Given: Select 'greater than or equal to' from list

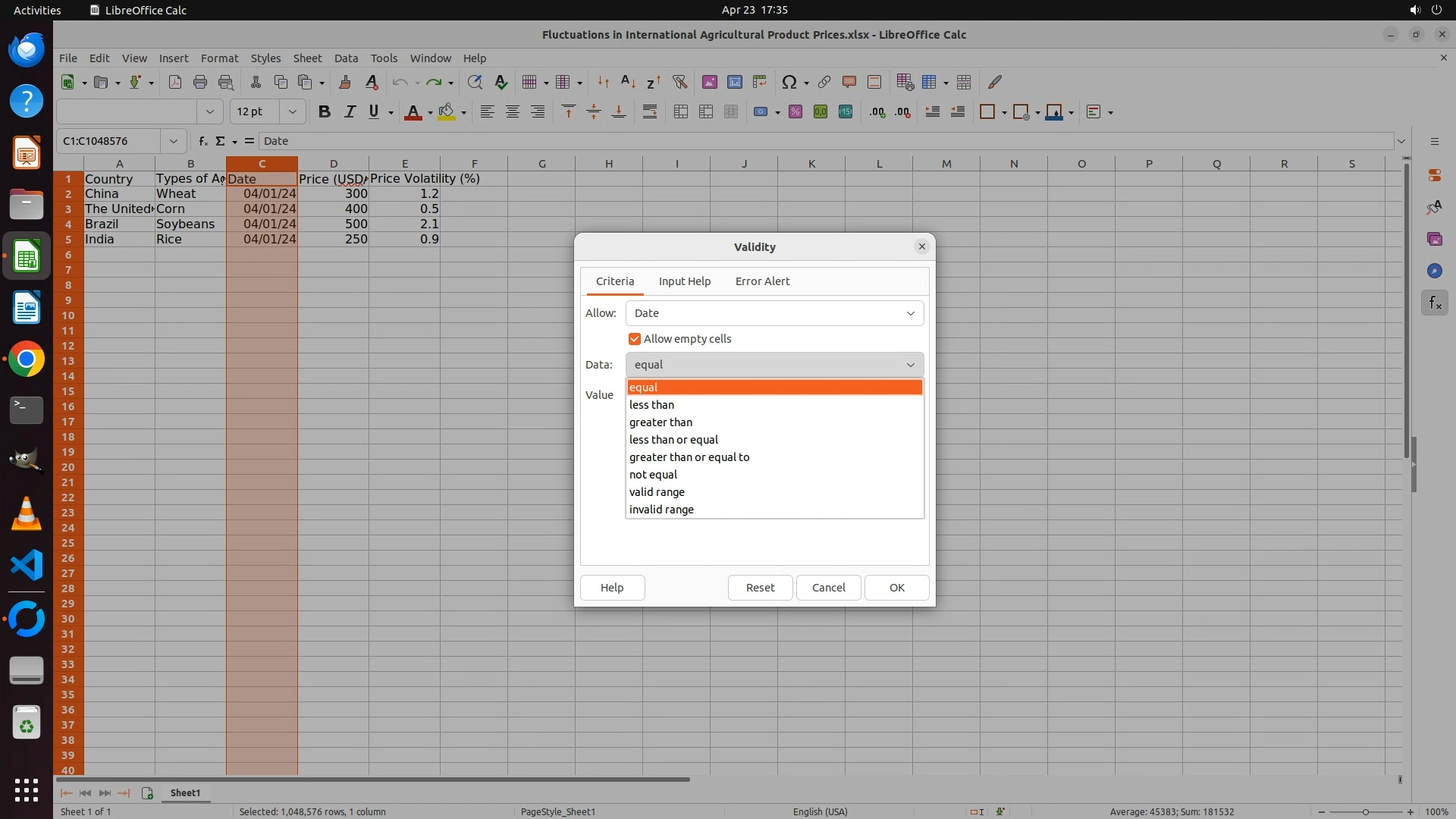Looking at the screenshot, I should tap(689, 457).
